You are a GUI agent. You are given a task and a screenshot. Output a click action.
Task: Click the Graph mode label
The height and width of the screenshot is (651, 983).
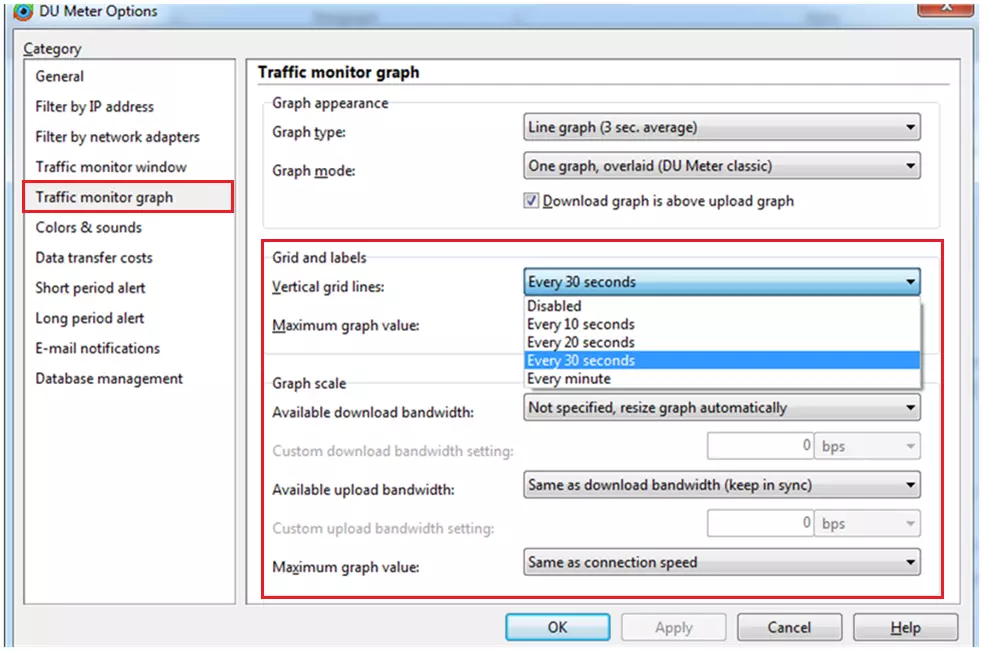coord(313,171)
